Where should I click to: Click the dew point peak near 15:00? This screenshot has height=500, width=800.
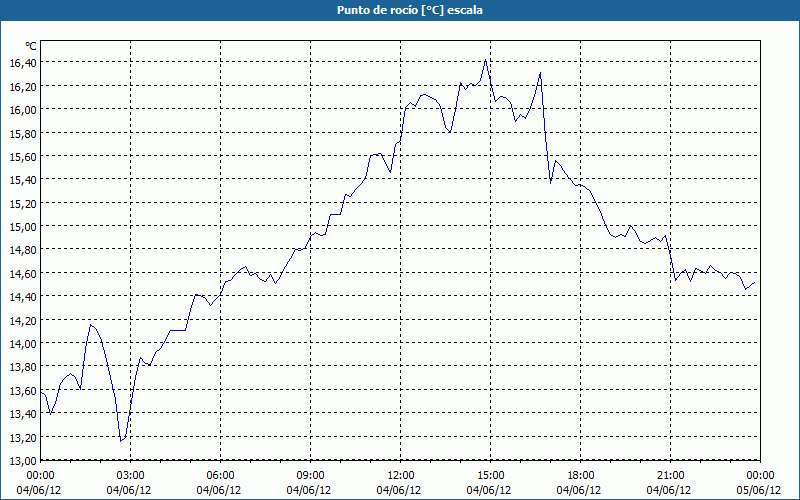tap(485, 60)
